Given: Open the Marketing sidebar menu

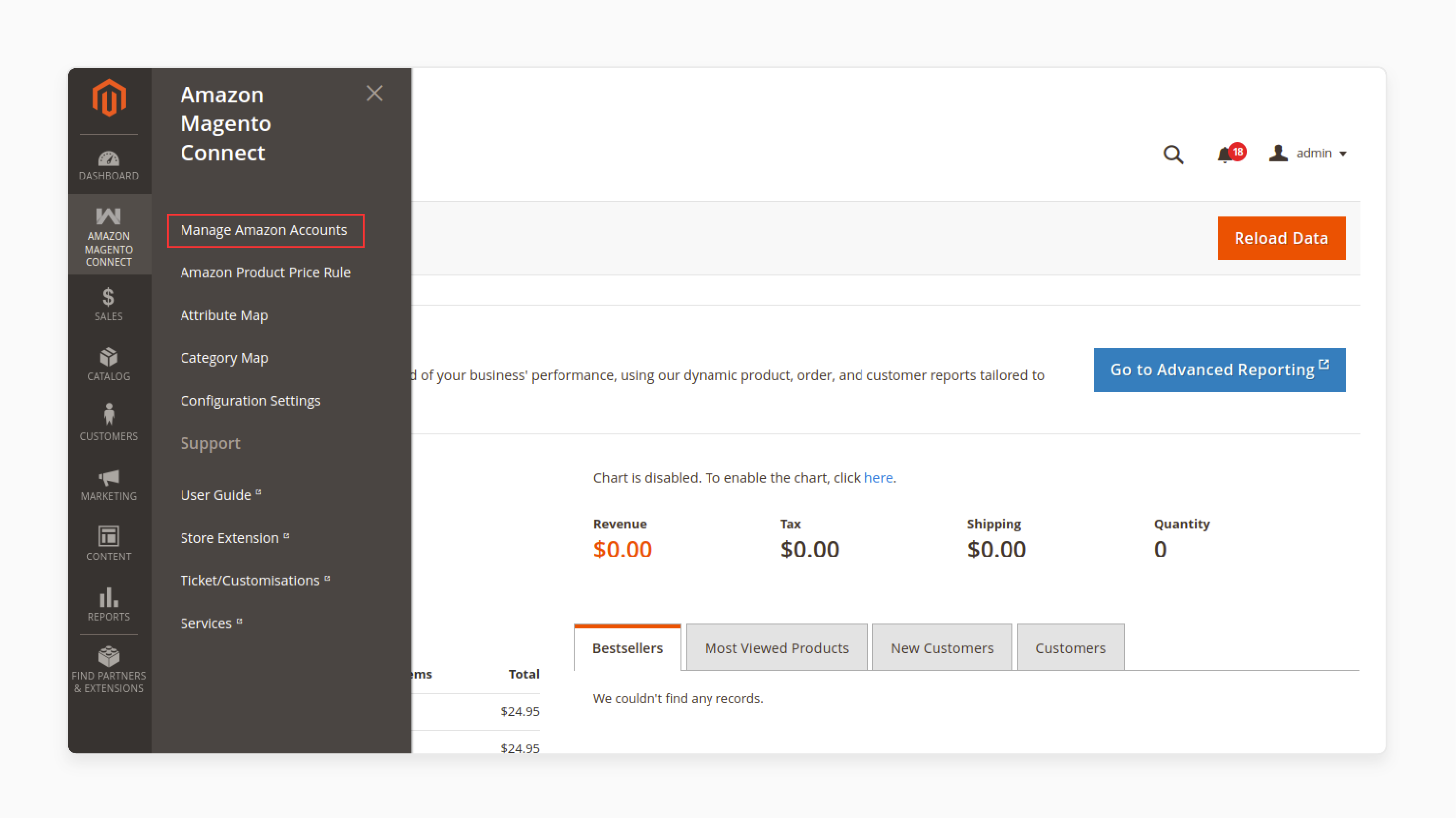Looking at the screenshot, I should [x=109, y=485].
